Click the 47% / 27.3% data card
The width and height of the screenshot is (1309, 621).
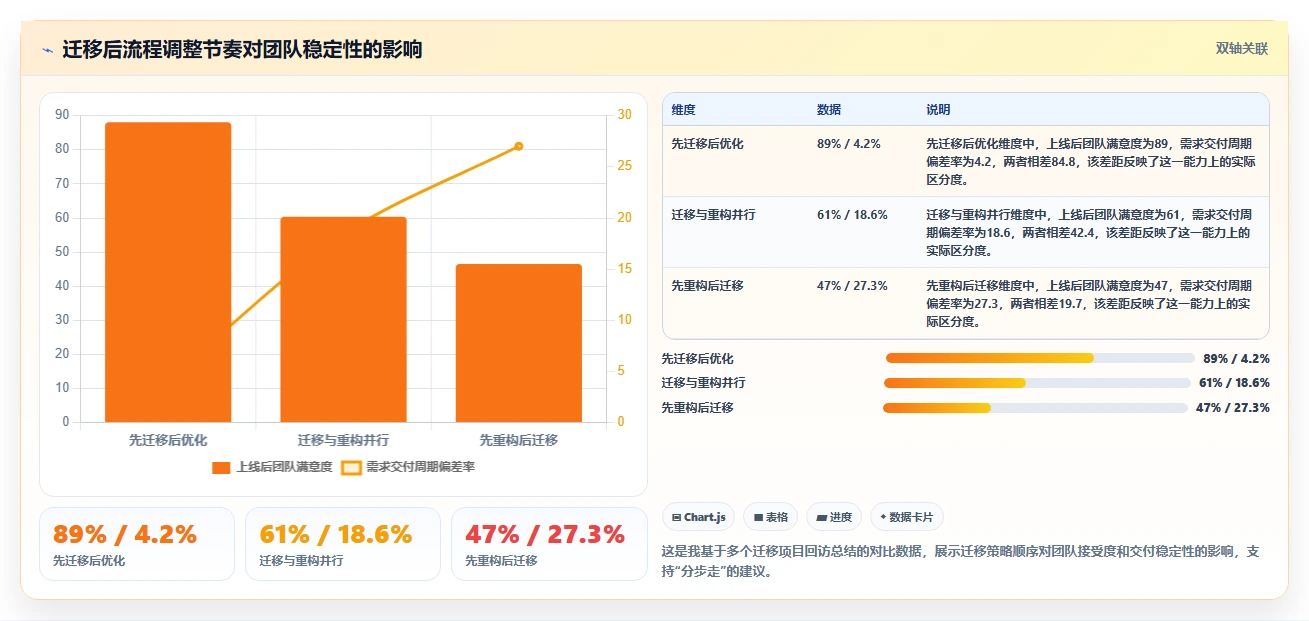(x=549, y=544)
